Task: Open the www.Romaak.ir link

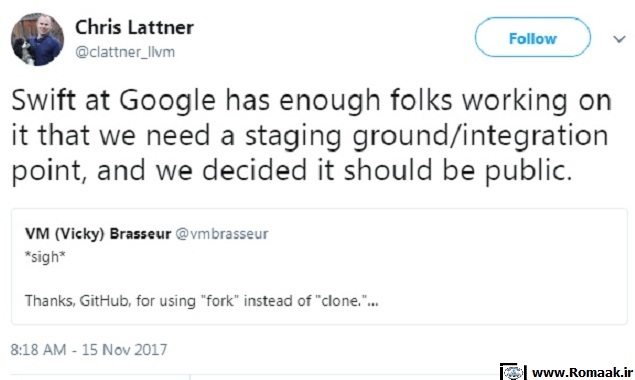Action: [x=582, y=372]
